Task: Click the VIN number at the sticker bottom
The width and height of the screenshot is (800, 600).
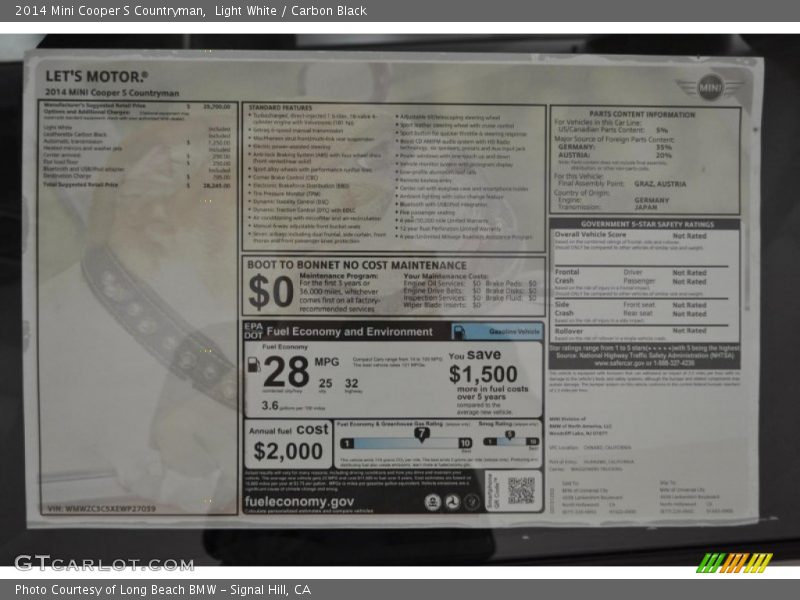Action: (101, 508)
